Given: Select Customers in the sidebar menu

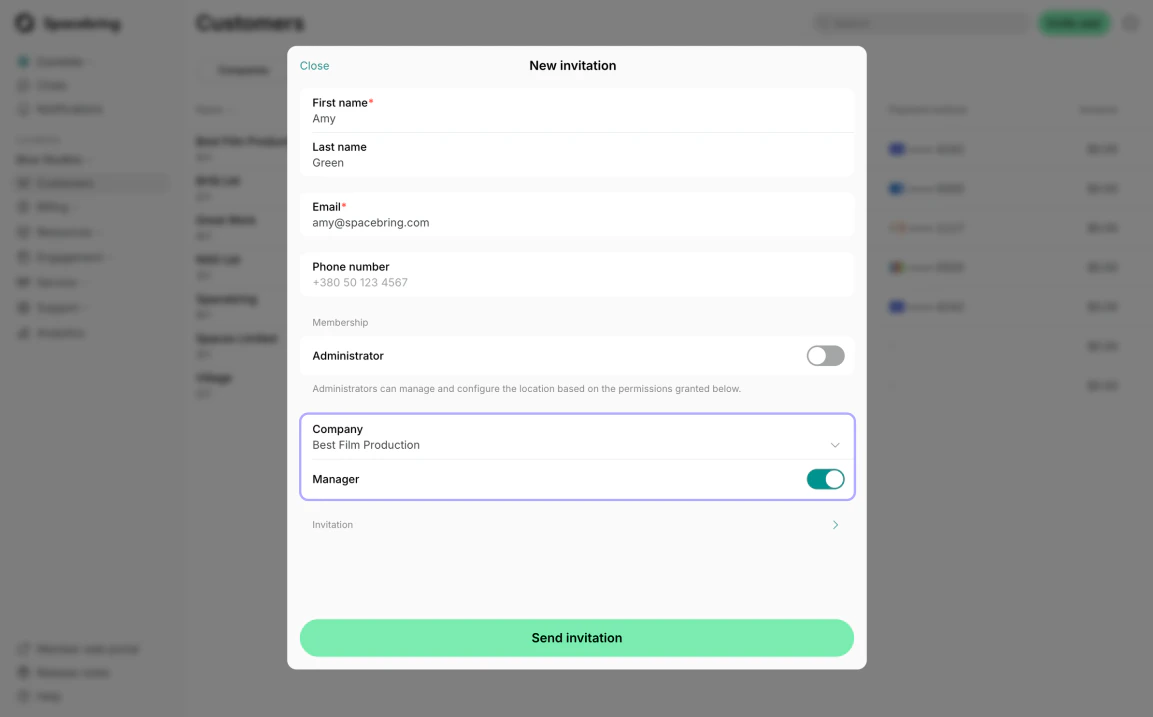Looking at the screenshot, I should (91, 183).
